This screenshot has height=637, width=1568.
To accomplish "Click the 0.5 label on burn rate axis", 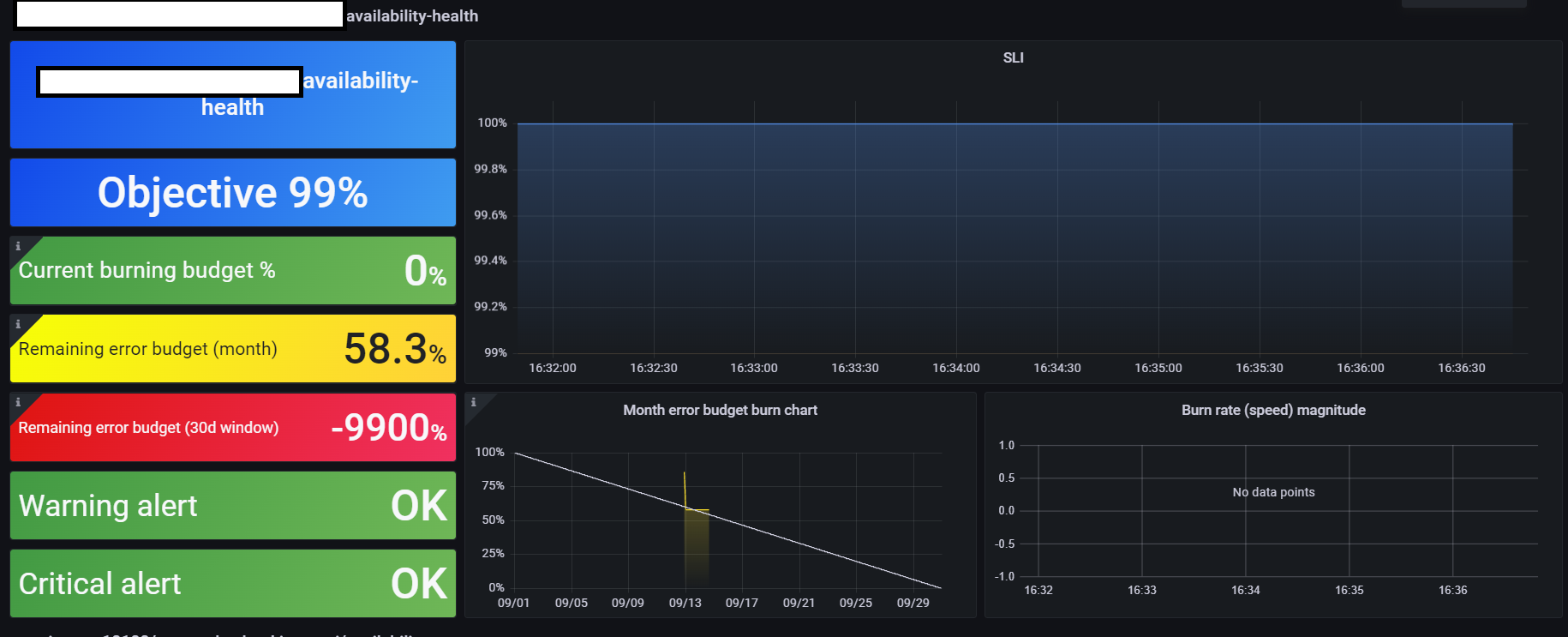I will pos(1006,478).
